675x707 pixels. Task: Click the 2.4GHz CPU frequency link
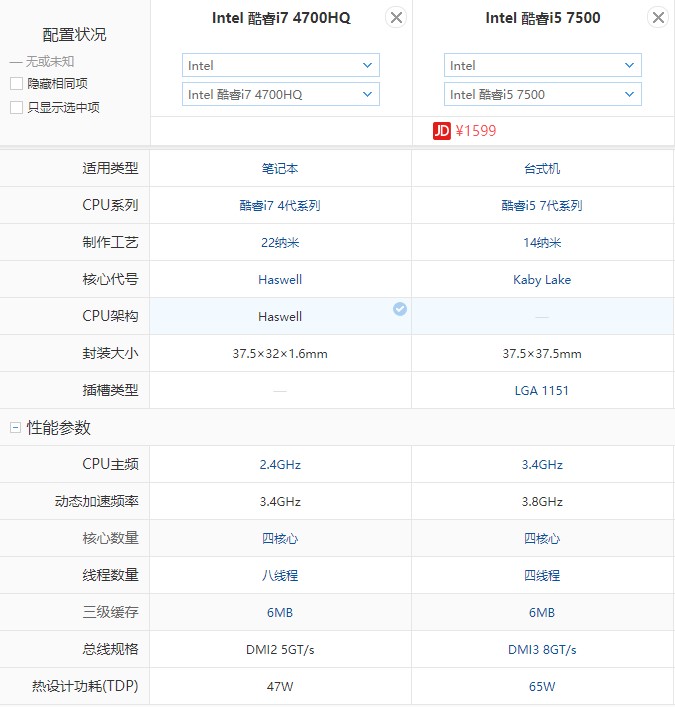280,464
